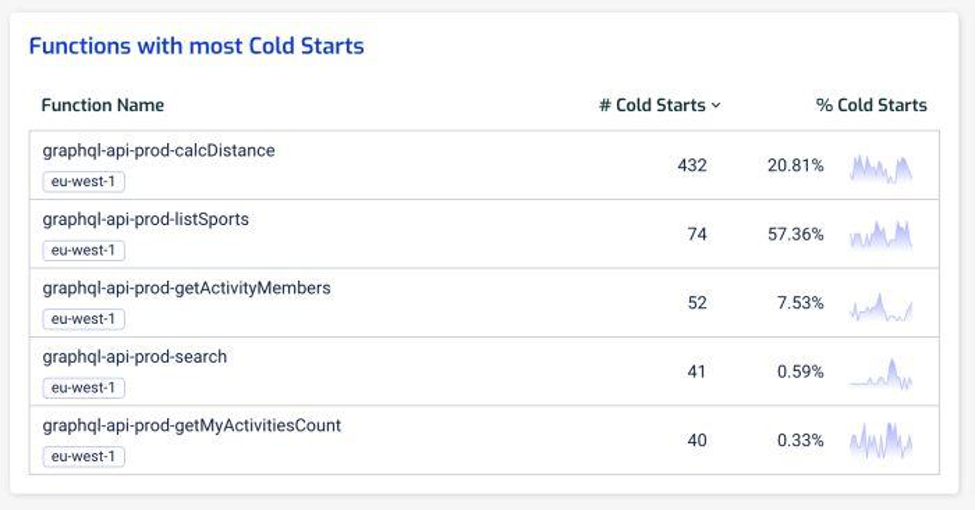Click the 432 cold starts value
The height and width of the screenshot is (510, 977).
(x=692, y=166)
